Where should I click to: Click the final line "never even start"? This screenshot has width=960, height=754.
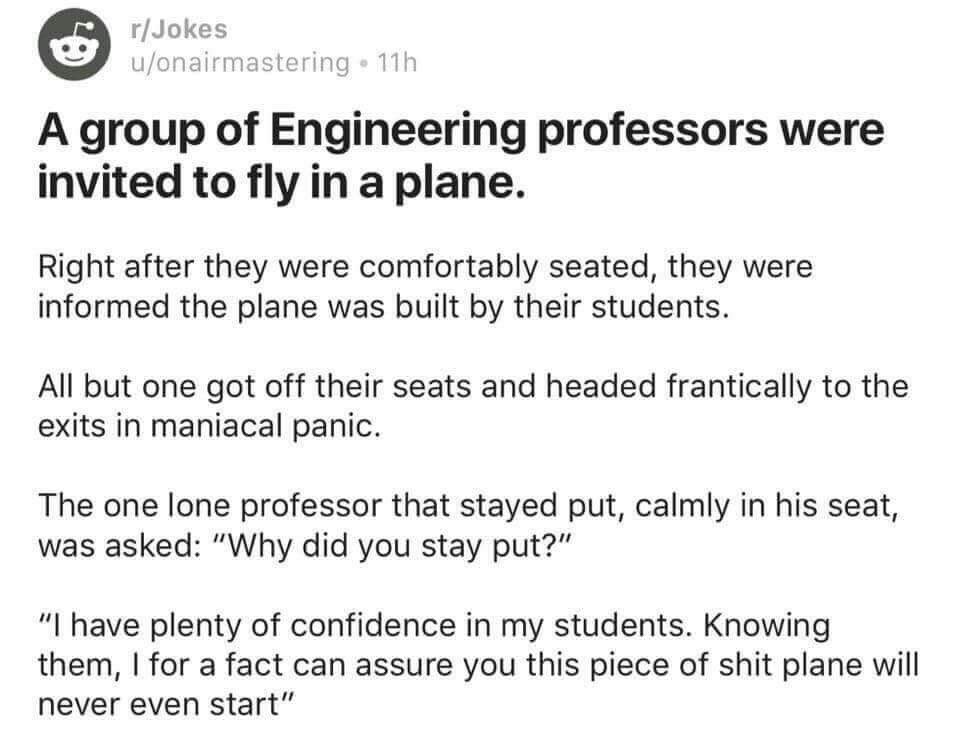point(165,703)
